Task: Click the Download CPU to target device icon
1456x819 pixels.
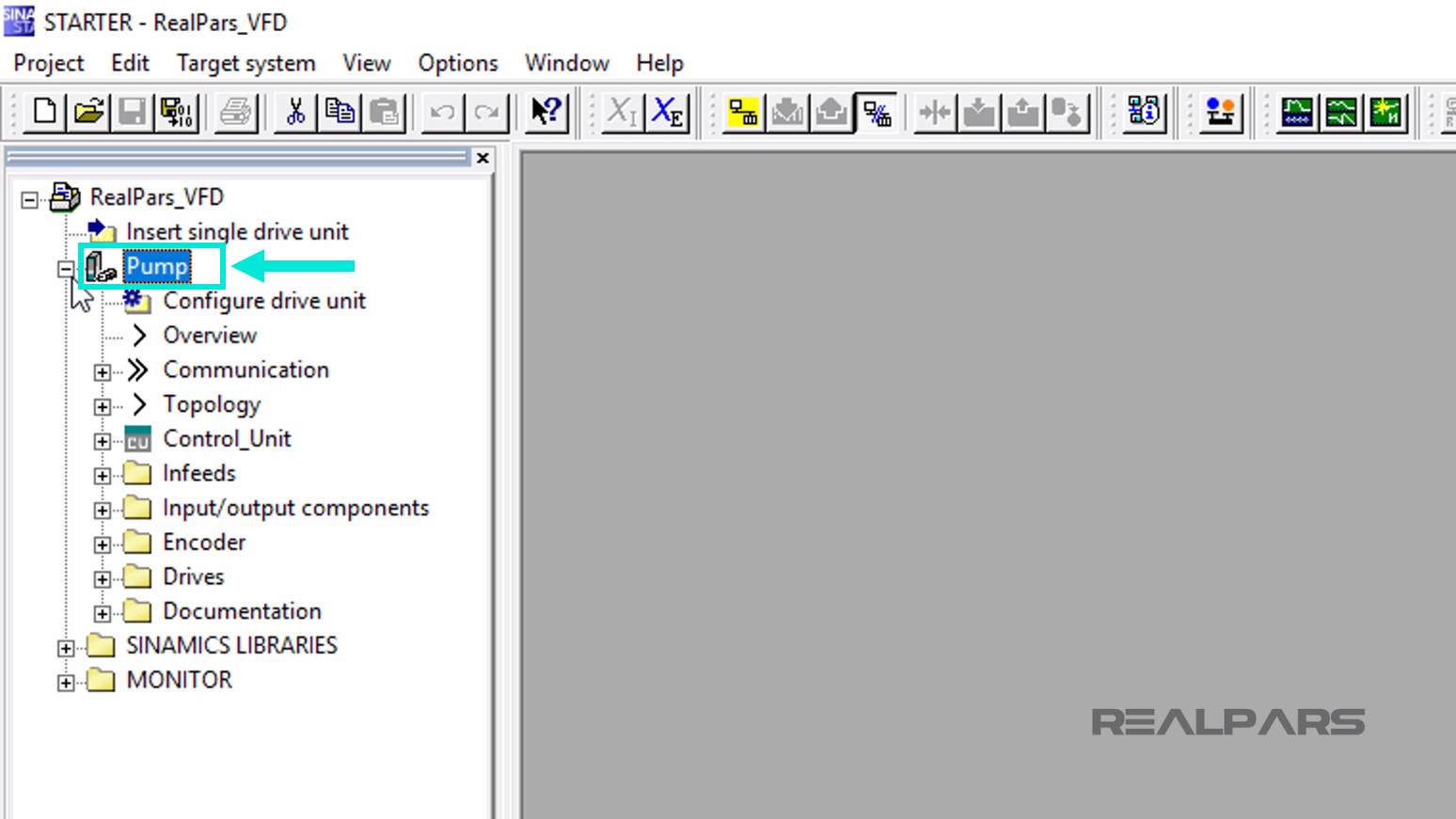Action: [x=979, y=112]
